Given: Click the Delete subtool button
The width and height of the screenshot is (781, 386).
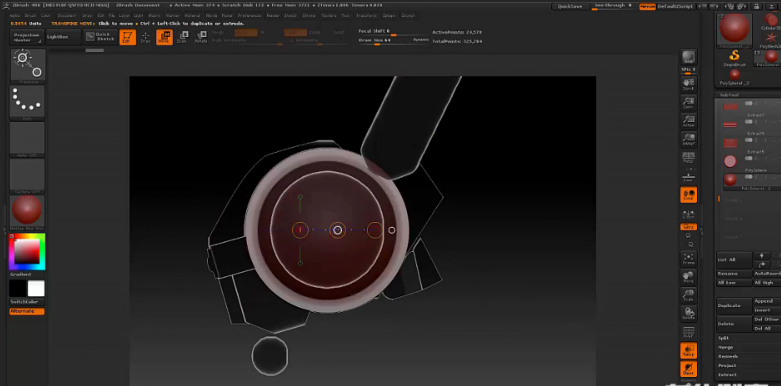Looking at the screenshot, I should pyautogui.click(x=734, y=324).
